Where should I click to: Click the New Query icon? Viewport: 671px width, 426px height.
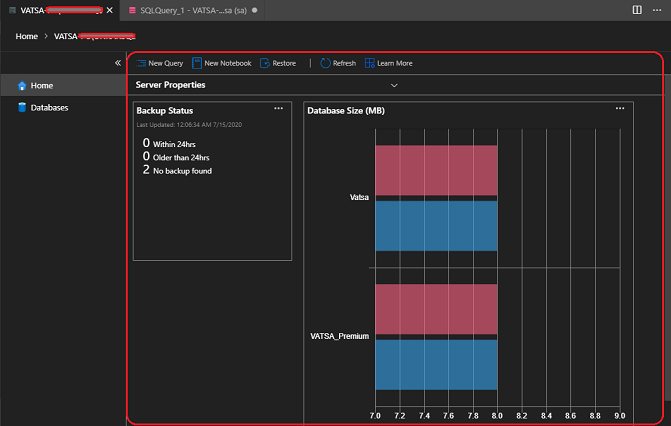pyautogui.click(x=141, y=63)
